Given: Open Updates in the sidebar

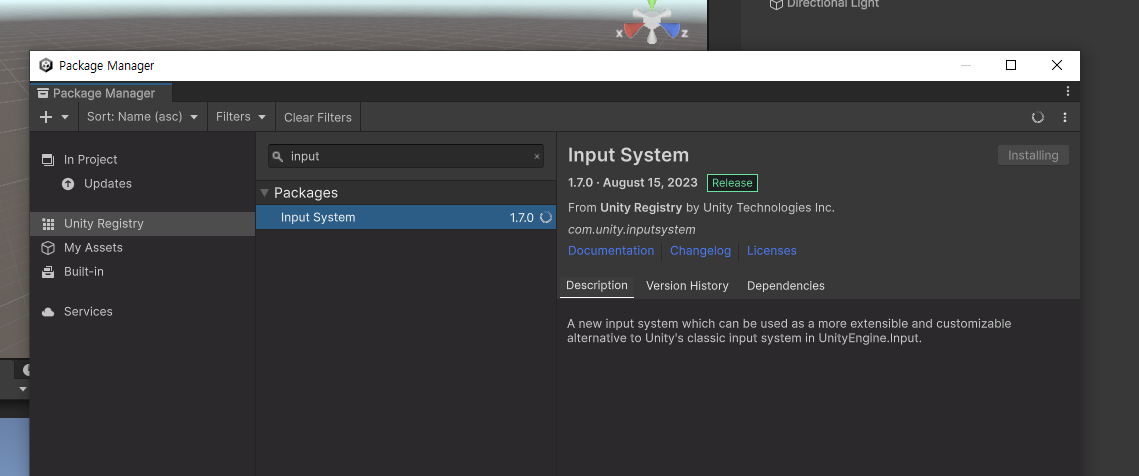Looking at the screenshot, I should [x=142, y=183].
